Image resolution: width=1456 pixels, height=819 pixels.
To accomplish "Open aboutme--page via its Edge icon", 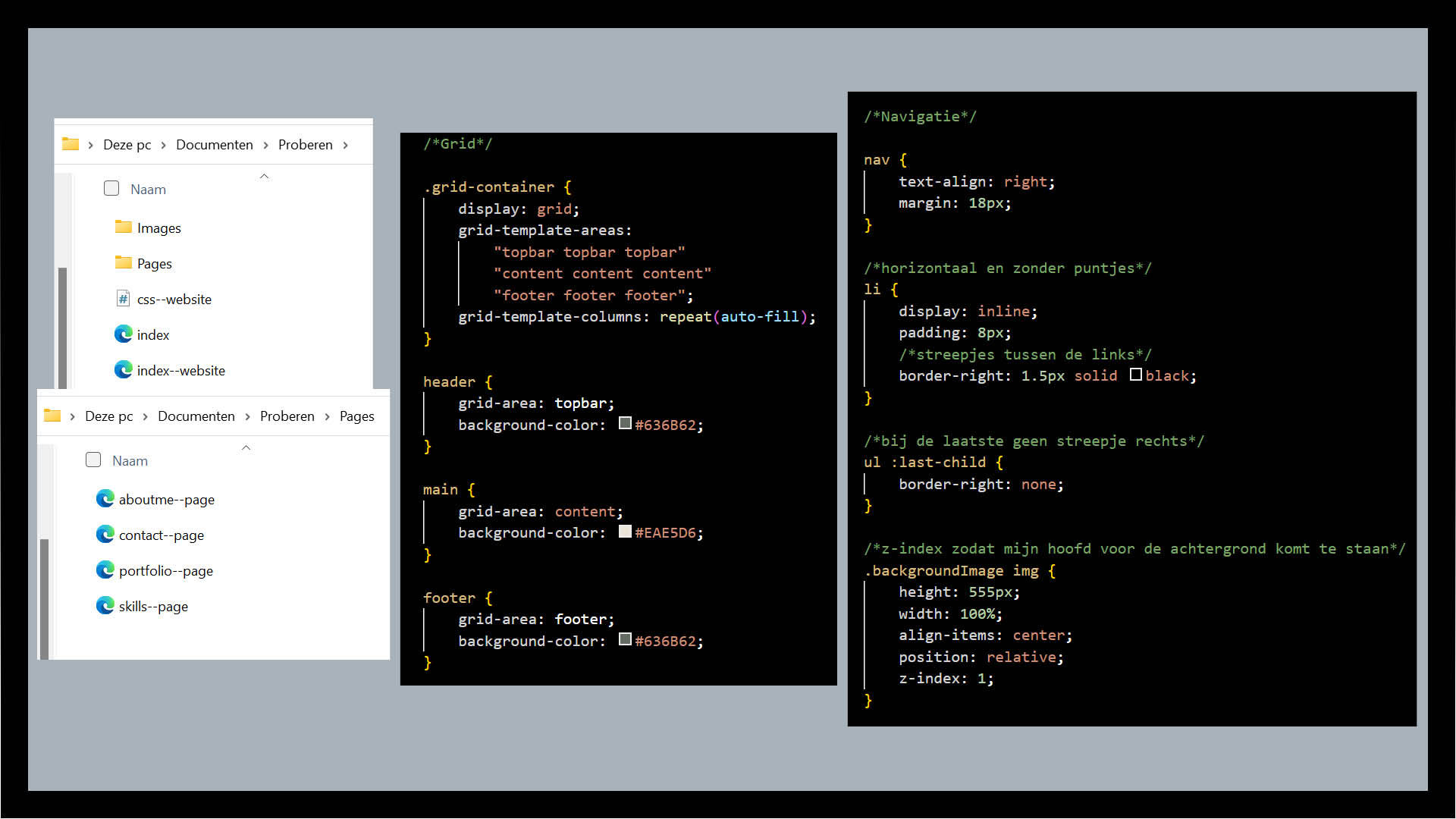I will (x=105, y=498).
